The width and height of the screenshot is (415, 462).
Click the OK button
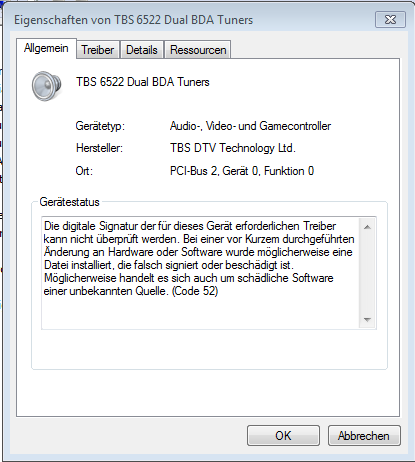[x=283, y=435]
